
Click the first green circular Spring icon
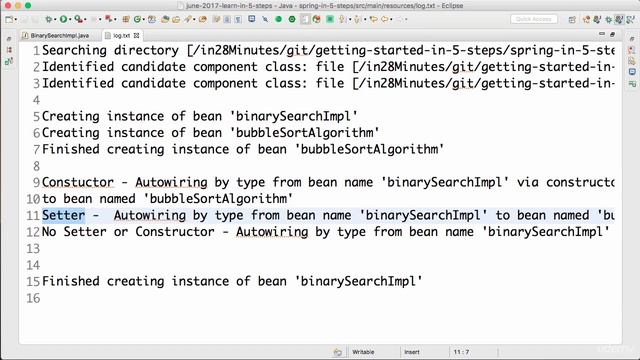(x=278, y=19)
